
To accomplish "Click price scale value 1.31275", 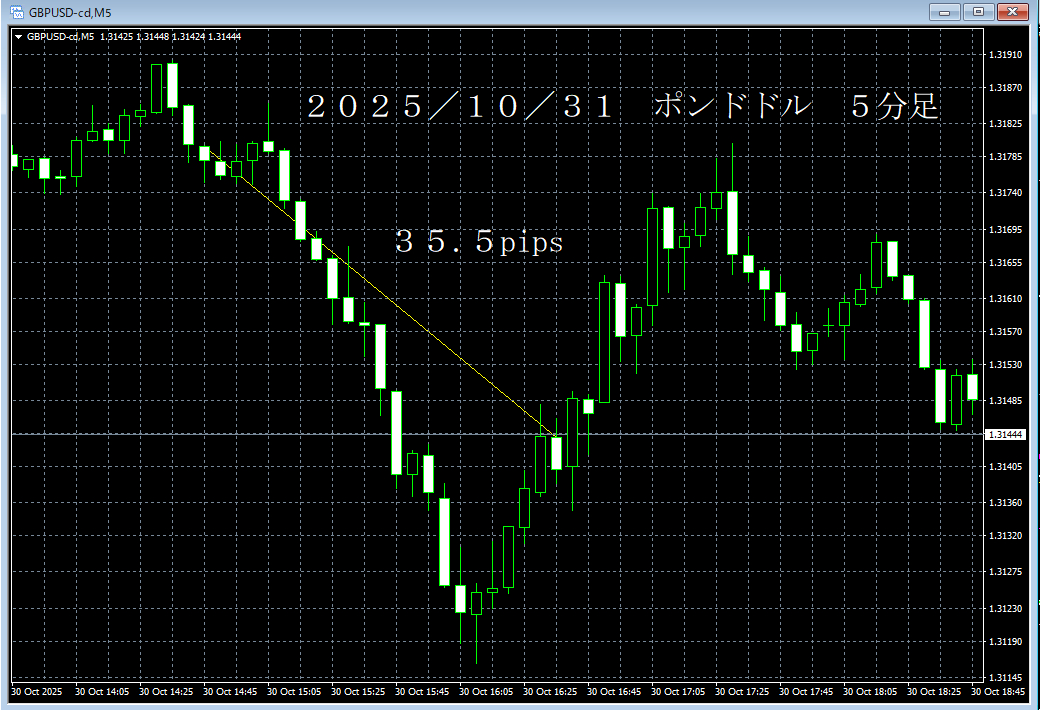I will point(1006,572).
